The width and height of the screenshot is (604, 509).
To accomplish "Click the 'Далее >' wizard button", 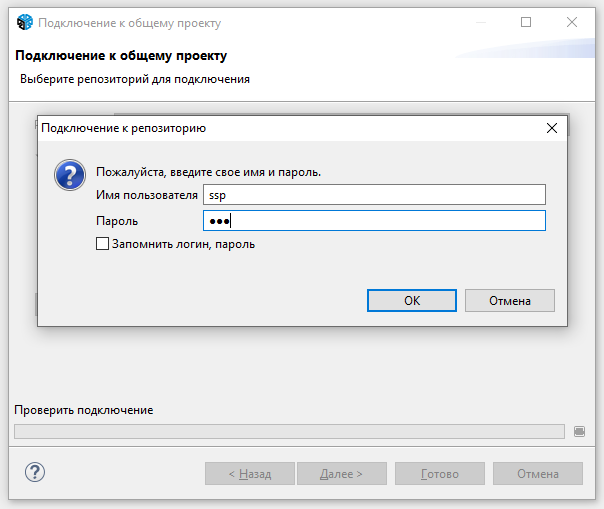I will click(343, 474).
